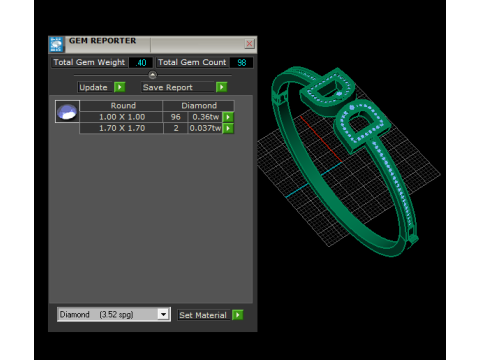Click the green arrow on 0.36tw row
Viewport: 480px width, 360px height.
click(x=228, y=117)
